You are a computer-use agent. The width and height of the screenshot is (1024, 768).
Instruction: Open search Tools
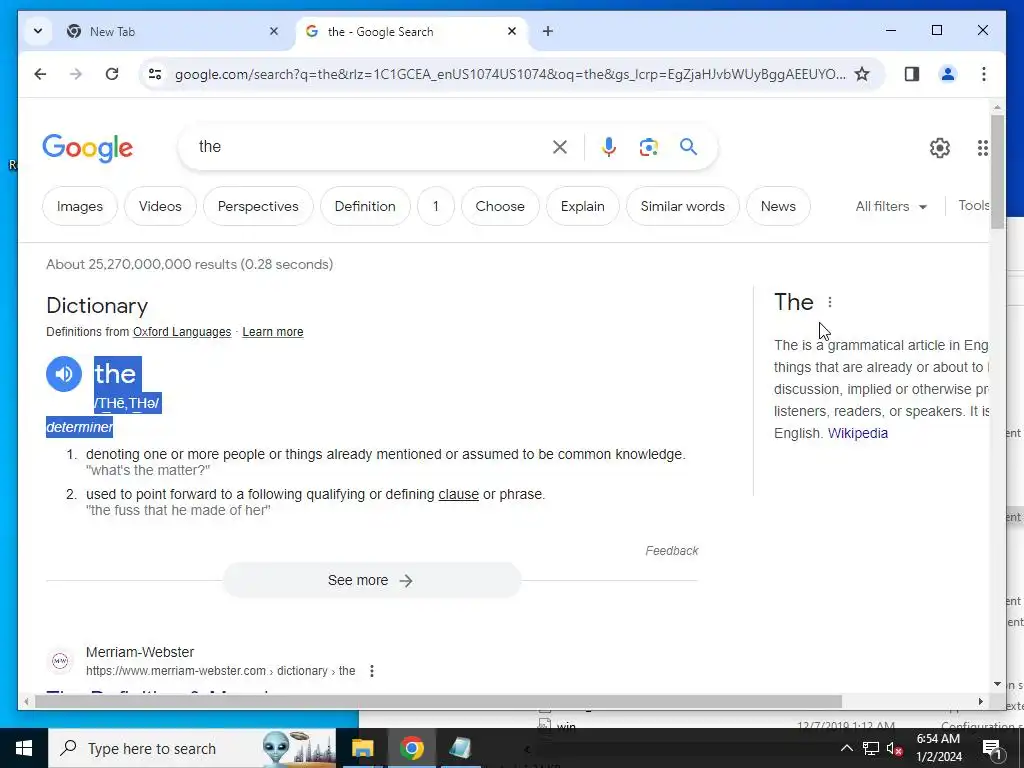point(973,206)
